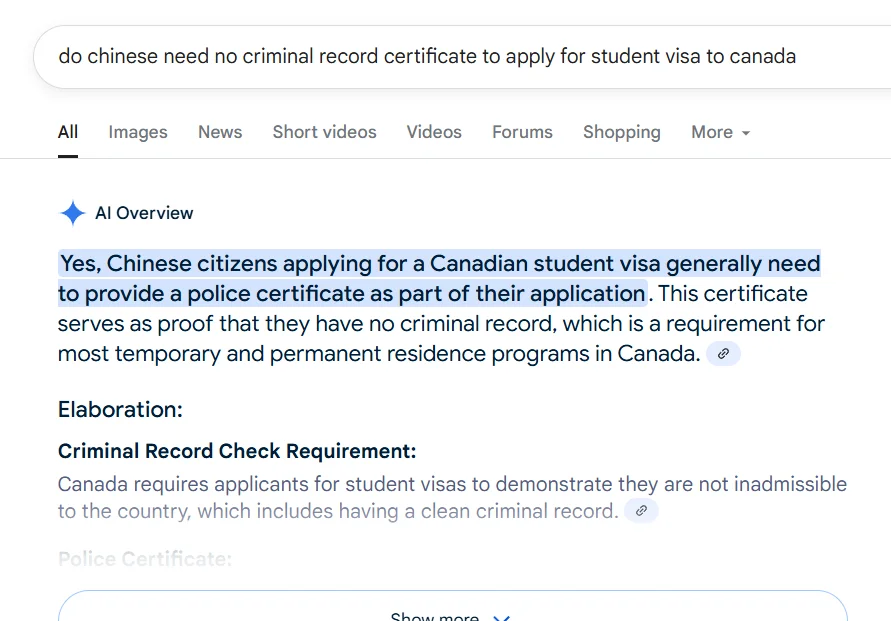Click the highlighted Yes, Chinese citizens answer text
Screen dimensions: 891x621
pyautogui.click(x=440, y=265)
